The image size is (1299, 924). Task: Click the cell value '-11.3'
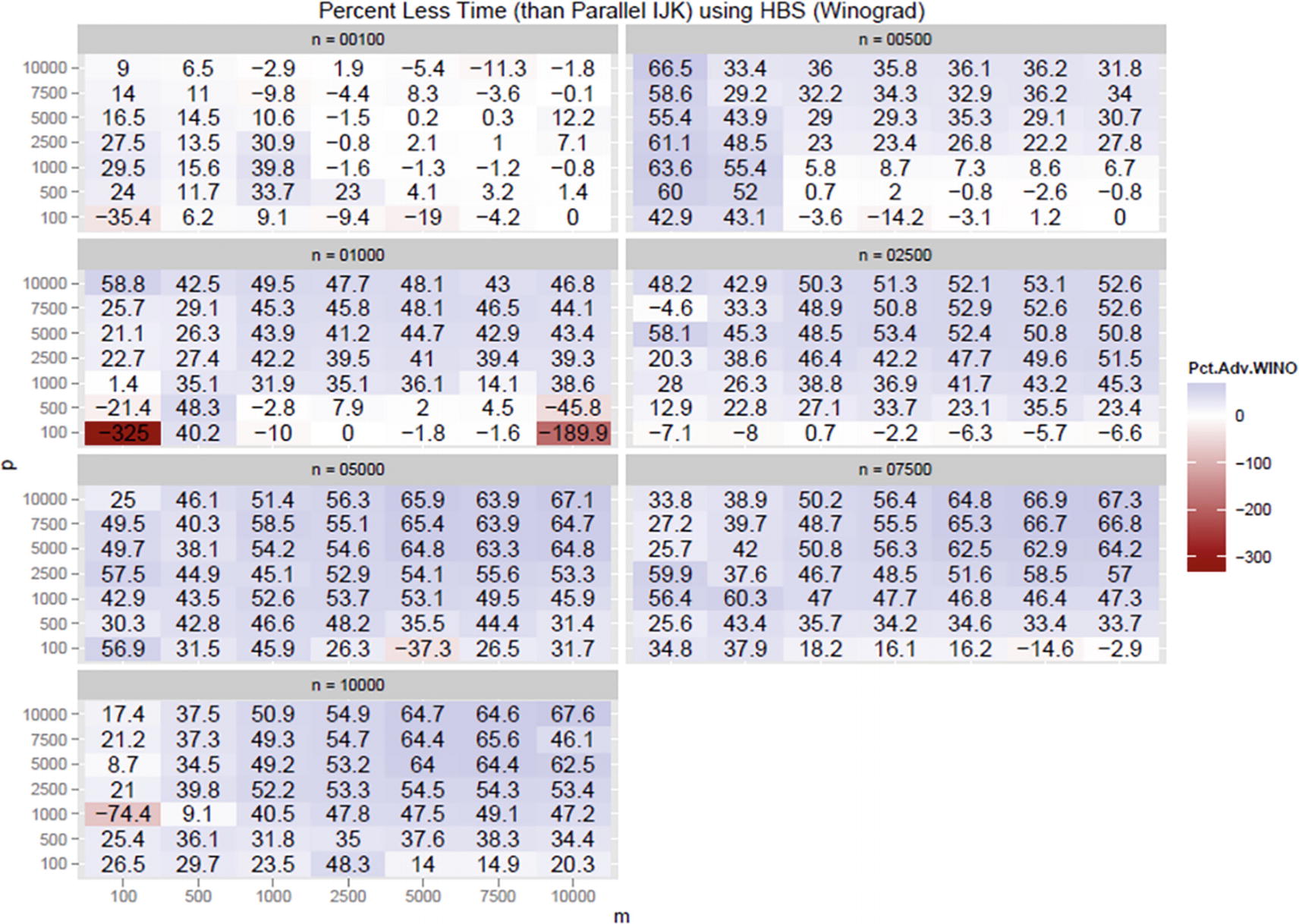point(498,68)
